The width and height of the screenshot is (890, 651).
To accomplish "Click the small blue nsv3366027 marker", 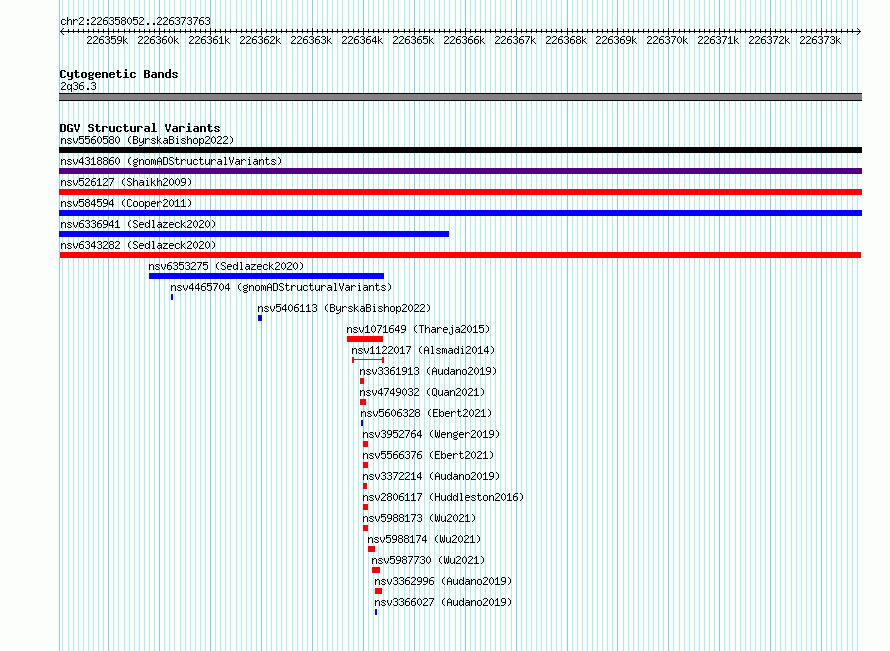I will (x=376, y=612).
